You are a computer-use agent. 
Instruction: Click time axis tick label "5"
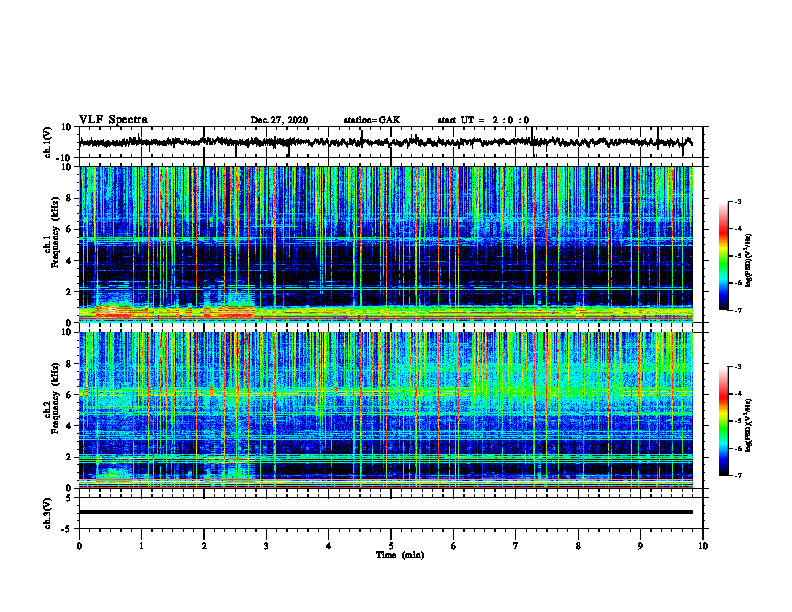coord(391,546)
